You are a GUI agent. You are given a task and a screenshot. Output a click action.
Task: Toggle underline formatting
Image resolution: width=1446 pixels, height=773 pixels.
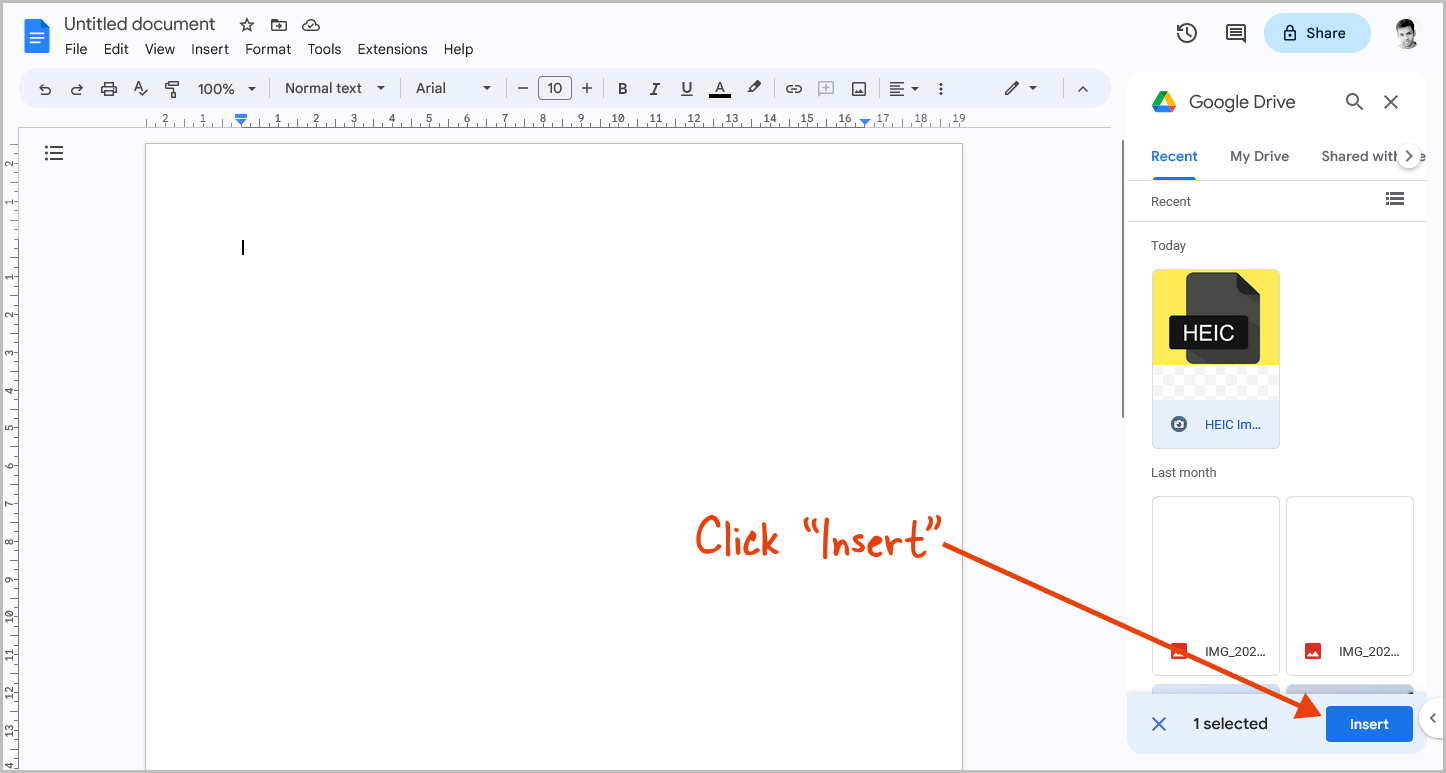coord(687,88)
